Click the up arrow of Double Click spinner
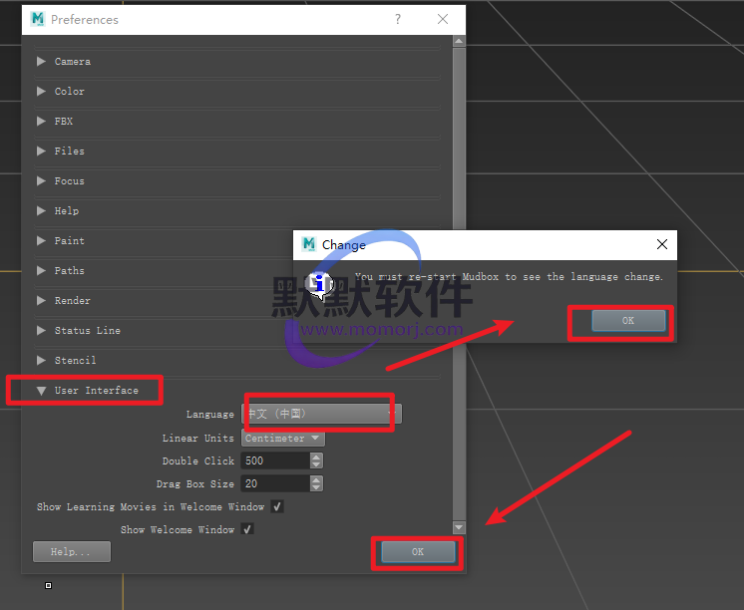The width and height of the screenshot is (744, 610). coord(317,457)
